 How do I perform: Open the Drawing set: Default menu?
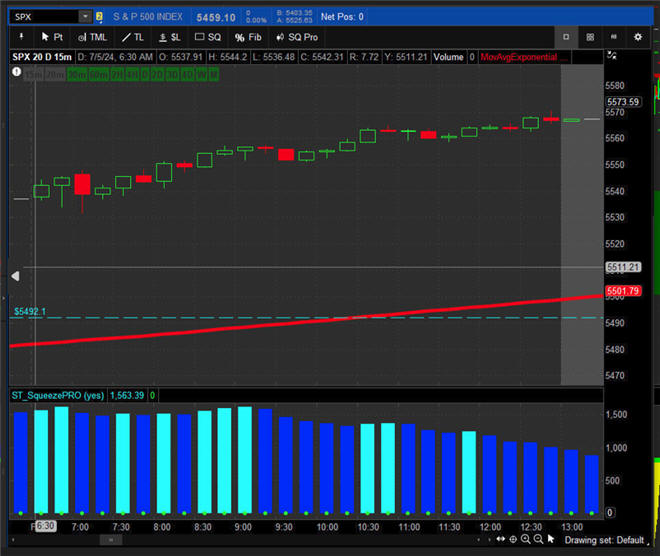point(605,540)
